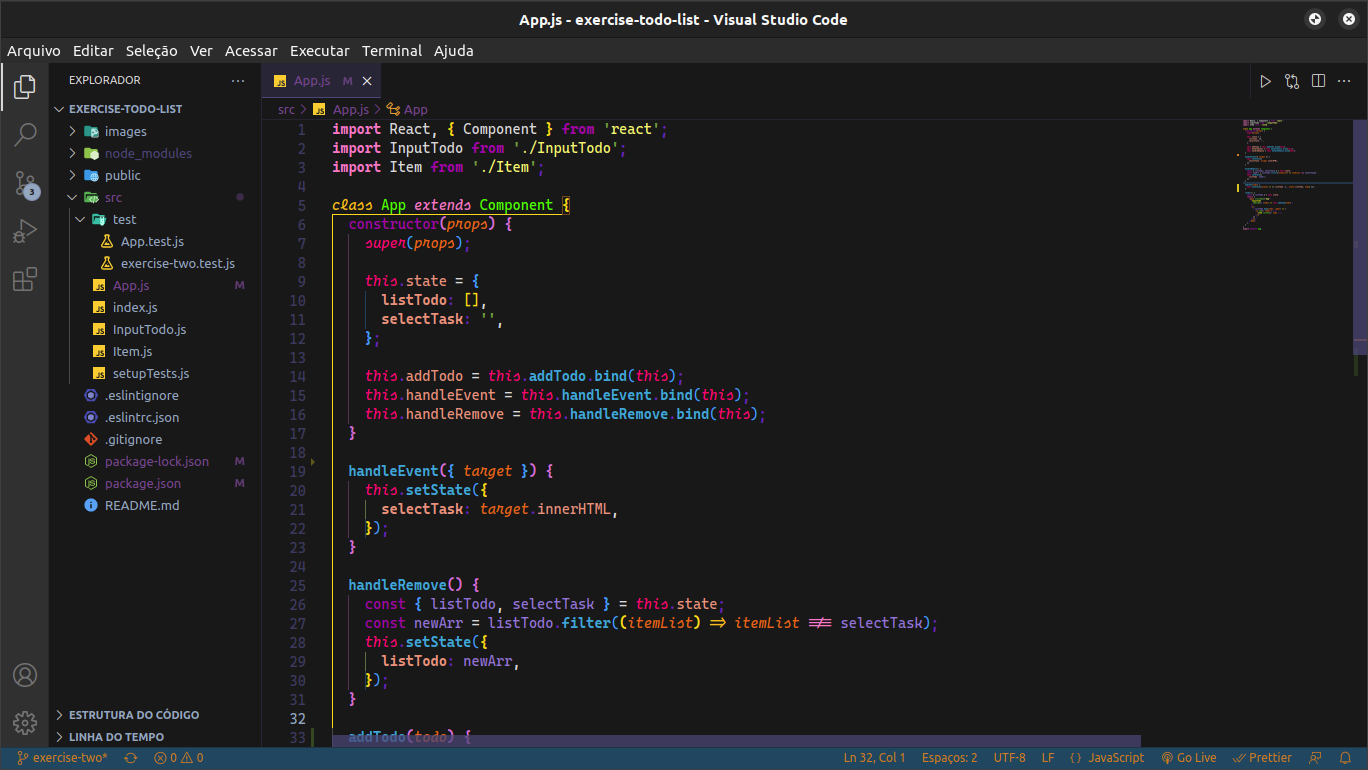
Task: Open App.test.js in the explorer
Action: pos(153,241)
